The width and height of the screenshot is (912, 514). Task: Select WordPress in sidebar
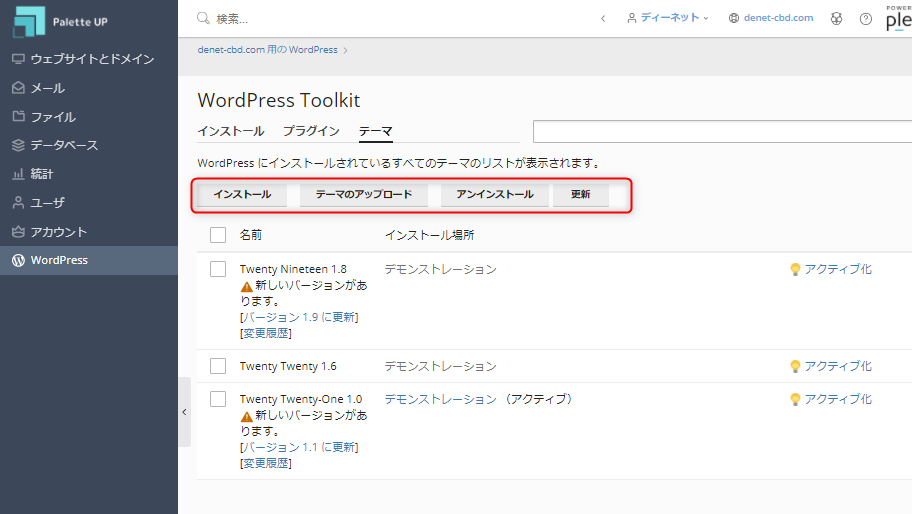coord(89,260)
